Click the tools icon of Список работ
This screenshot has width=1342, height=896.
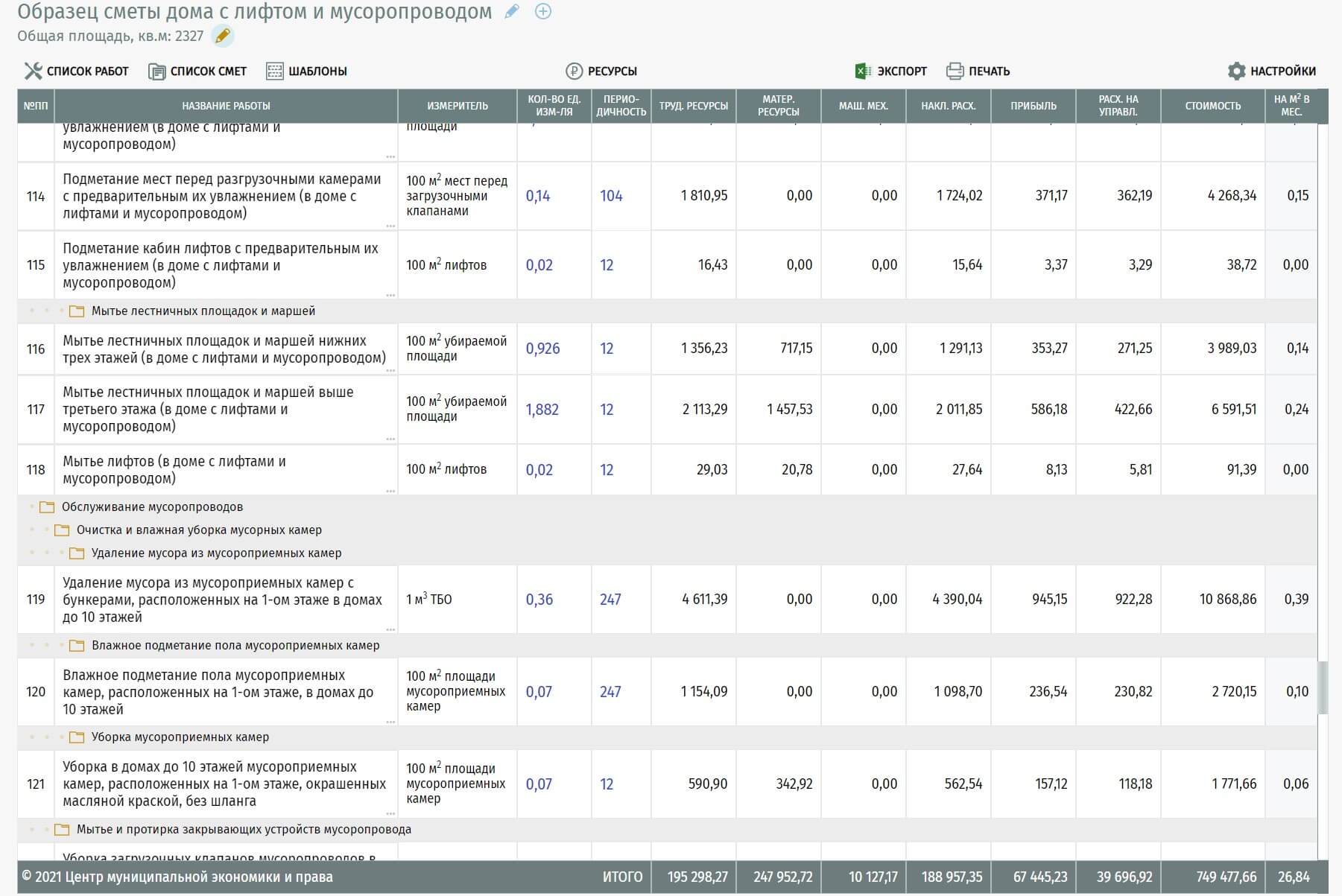33,71
